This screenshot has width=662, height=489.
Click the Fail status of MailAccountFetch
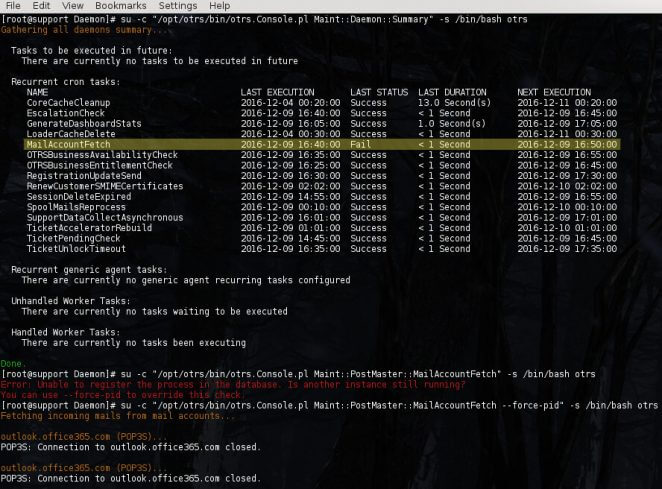[x=360, y=144]
